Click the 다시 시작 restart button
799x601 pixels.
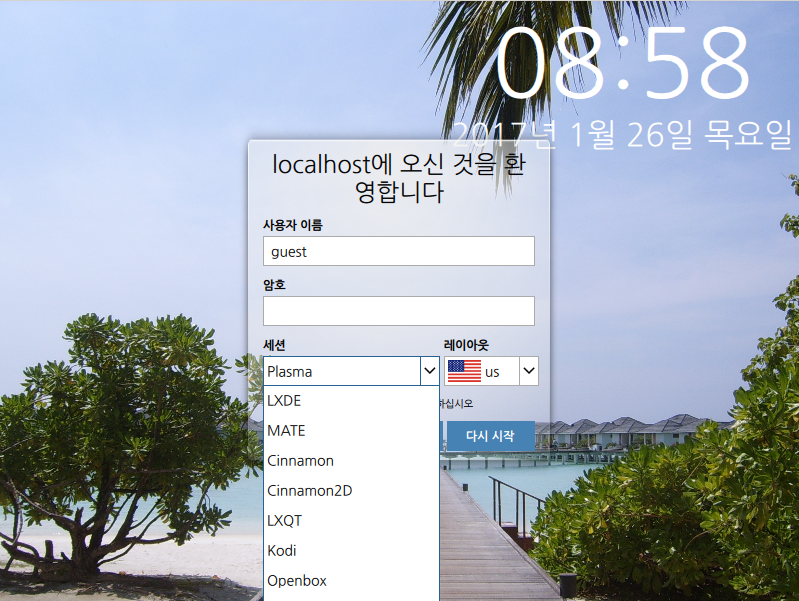click(x=491, y=436)
